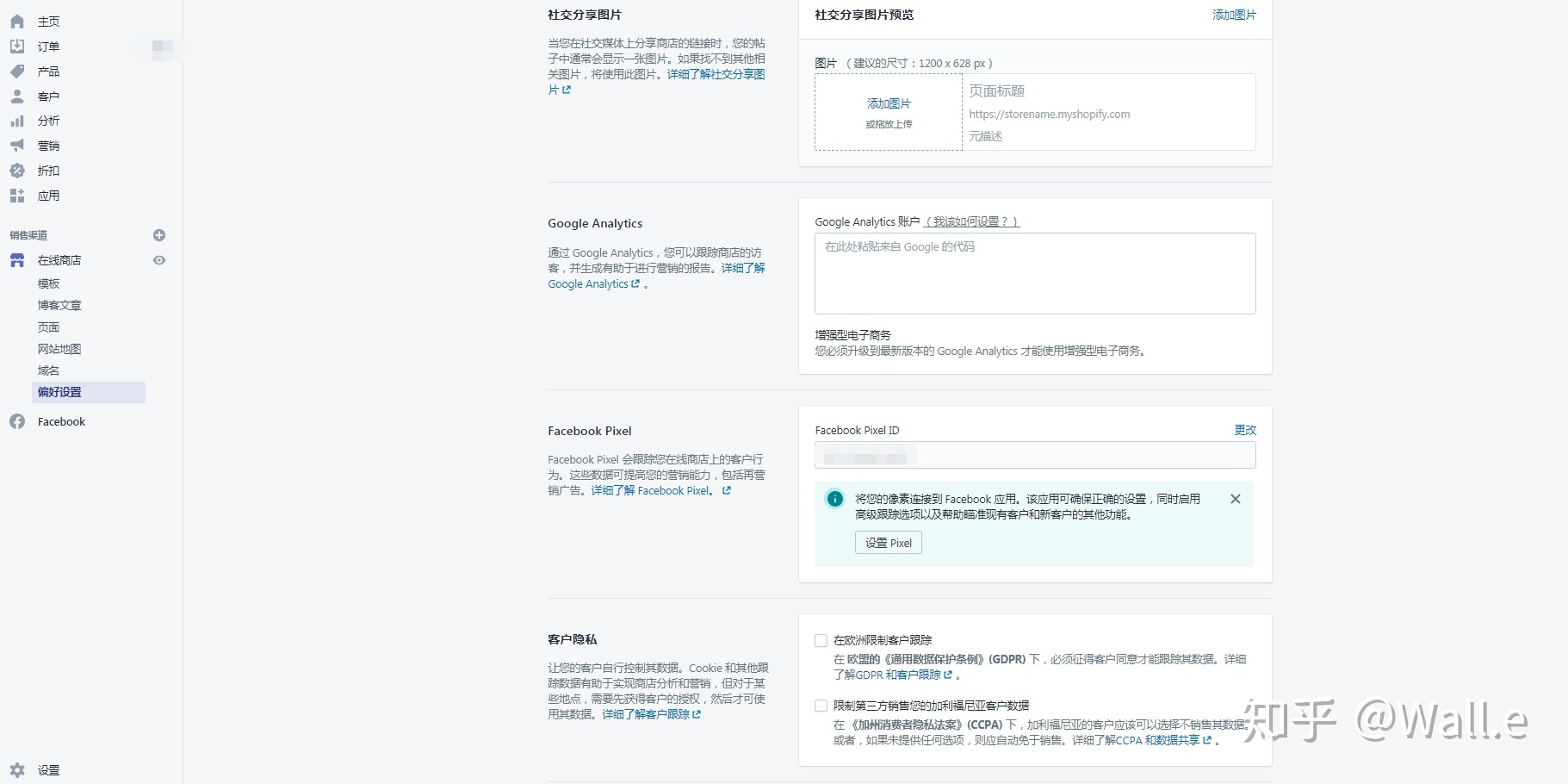The image size is (1568, 784).
Task: Open CCPA 和数据共享 link
Action: (1164, 740)
